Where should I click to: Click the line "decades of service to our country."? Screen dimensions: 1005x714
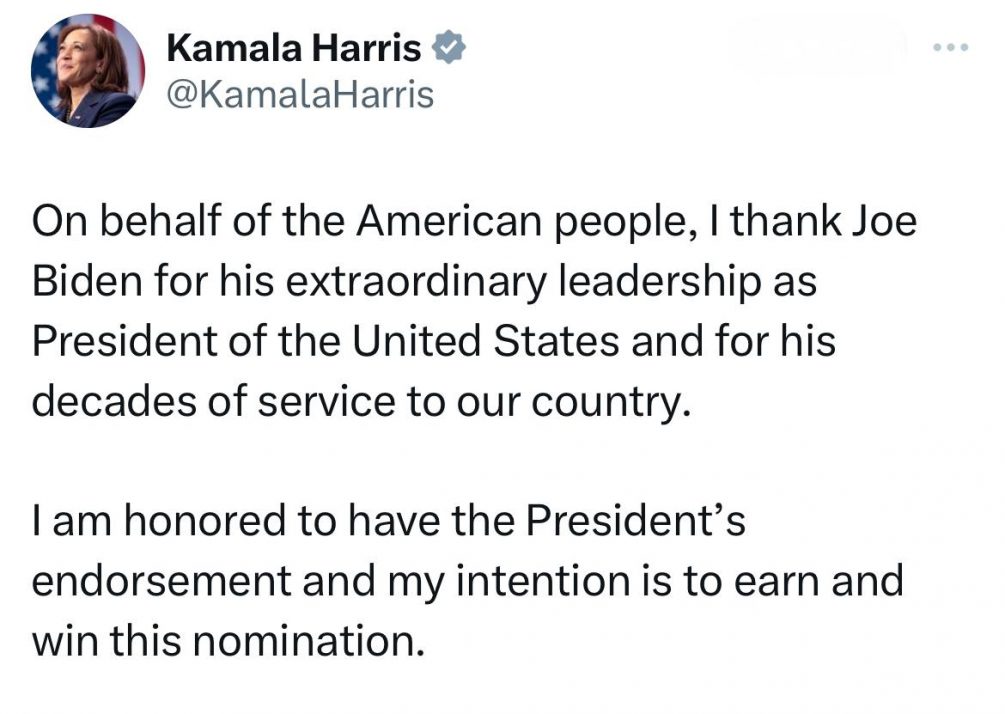point(362,400)
